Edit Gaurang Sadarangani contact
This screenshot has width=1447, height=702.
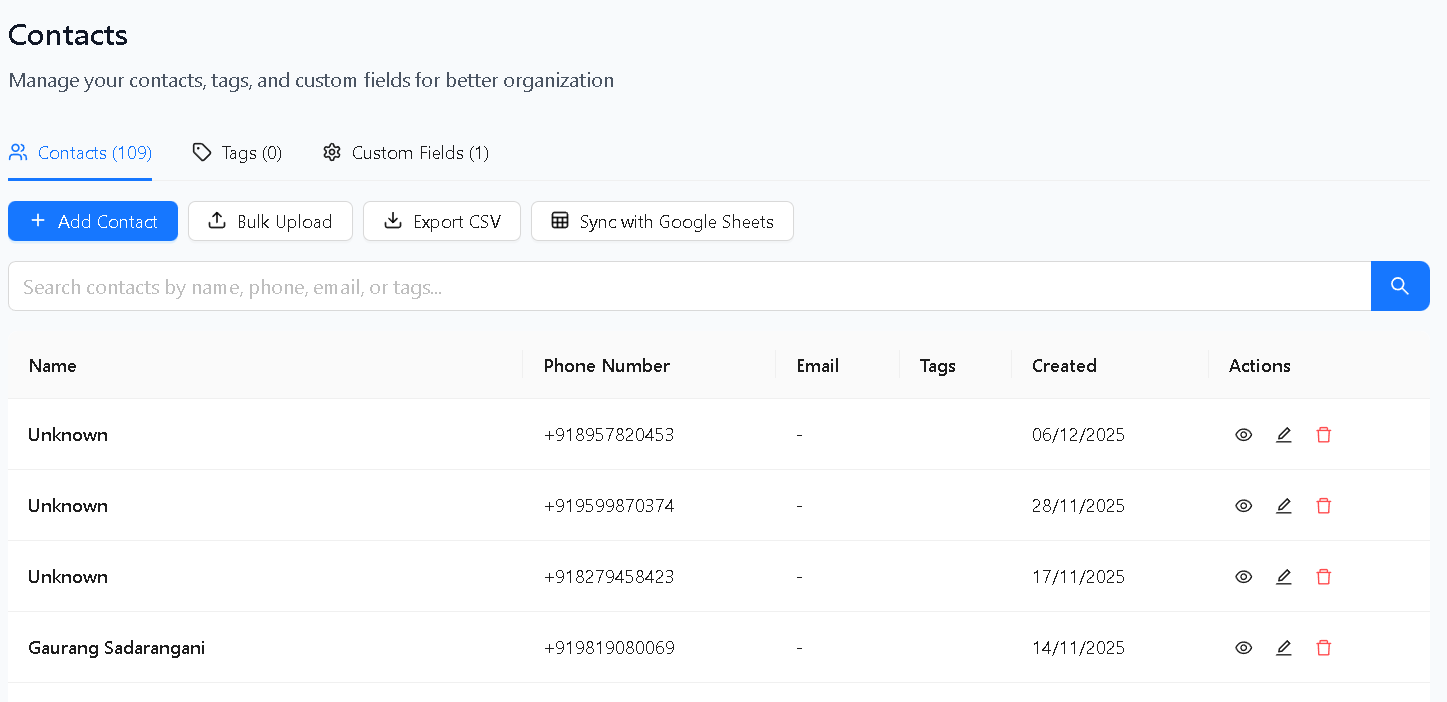pyautogui.click(x=1284, y=648)
